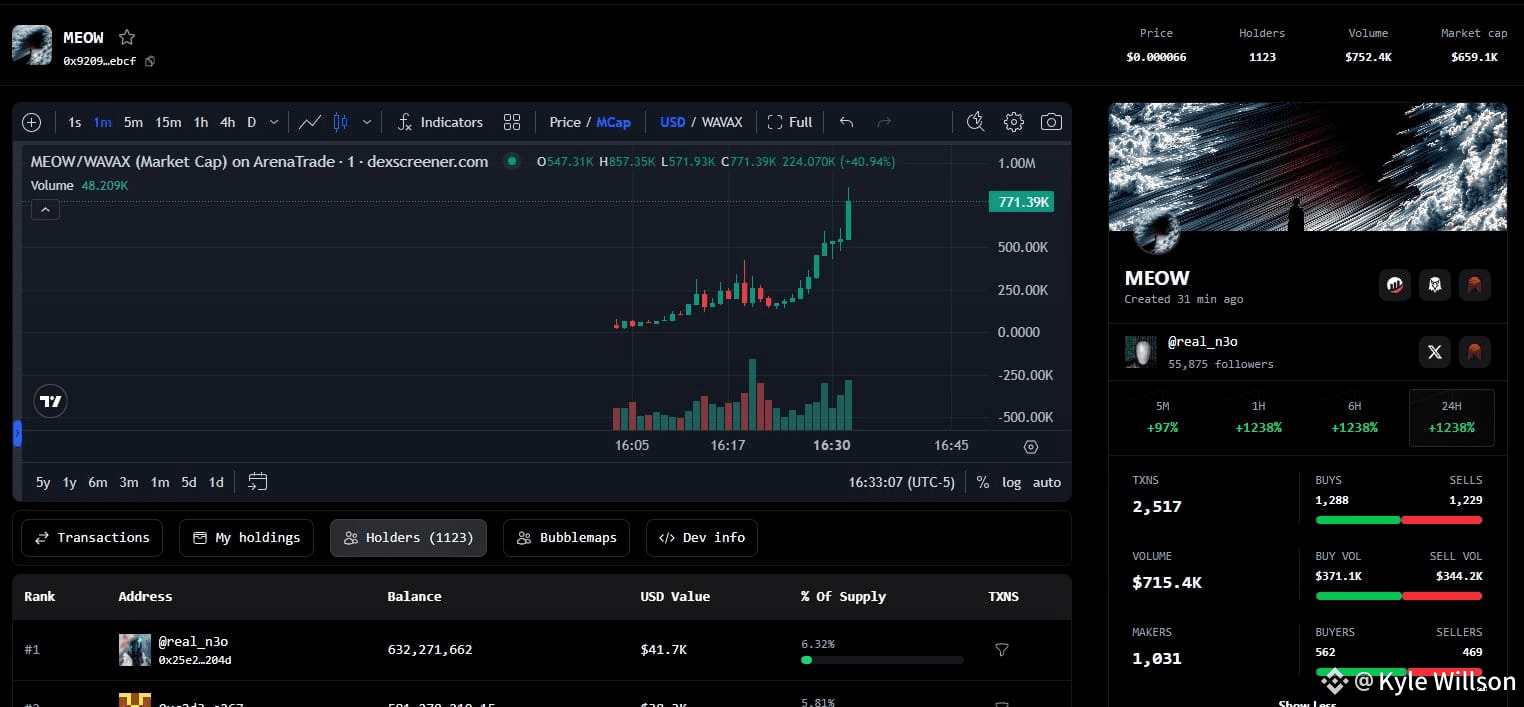Screen dimensions: 1524x707
Task: Open the chart layout grid icon
Action: click(512, 122)
